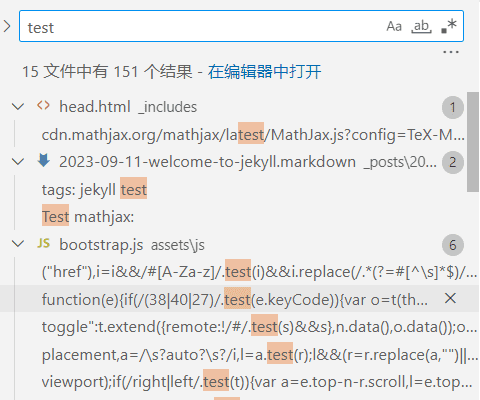The width and height of the screenshot is (480, 400).
Task: Select result 'function(e){if(/(38|40|27)/.test(e.keyCode))'
Action: 234,300
